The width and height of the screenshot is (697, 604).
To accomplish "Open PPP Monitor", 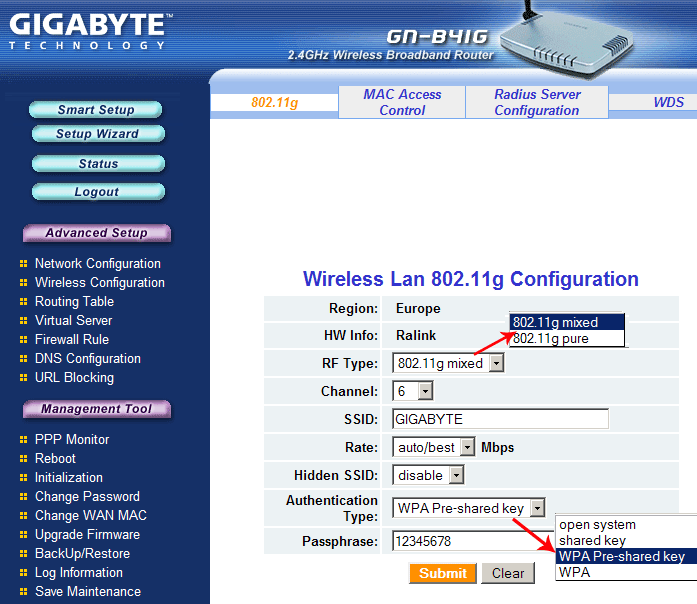I will pos(72,439).
